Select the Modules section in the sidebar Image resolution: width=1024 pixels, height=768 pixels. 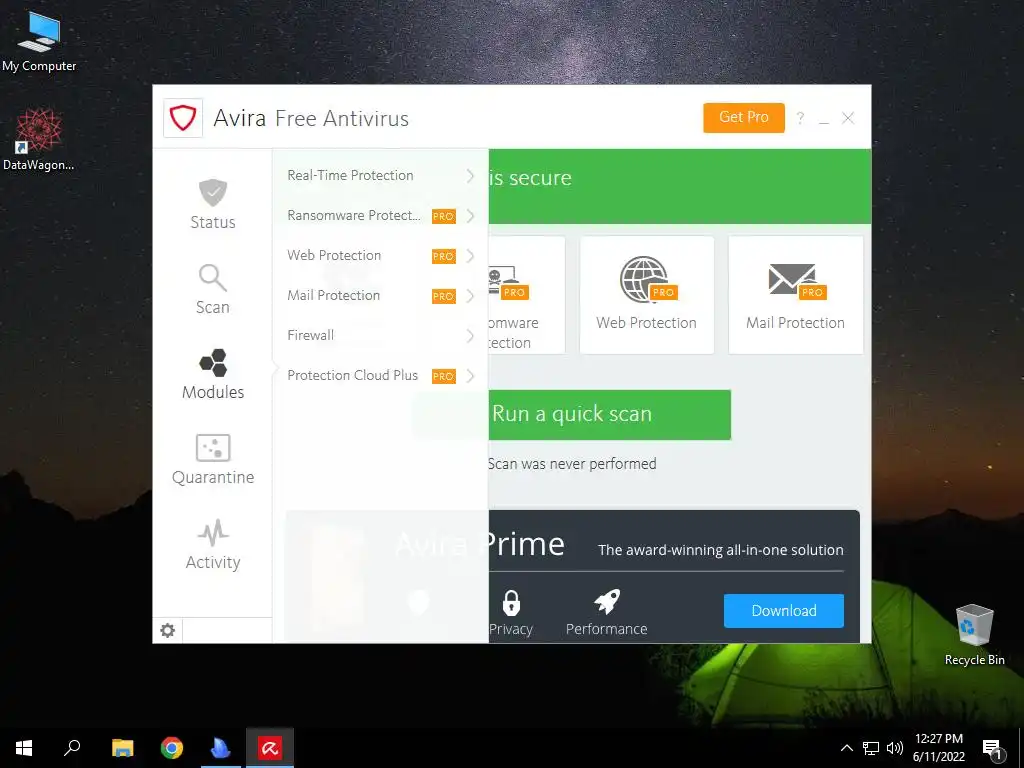point(213,374)
